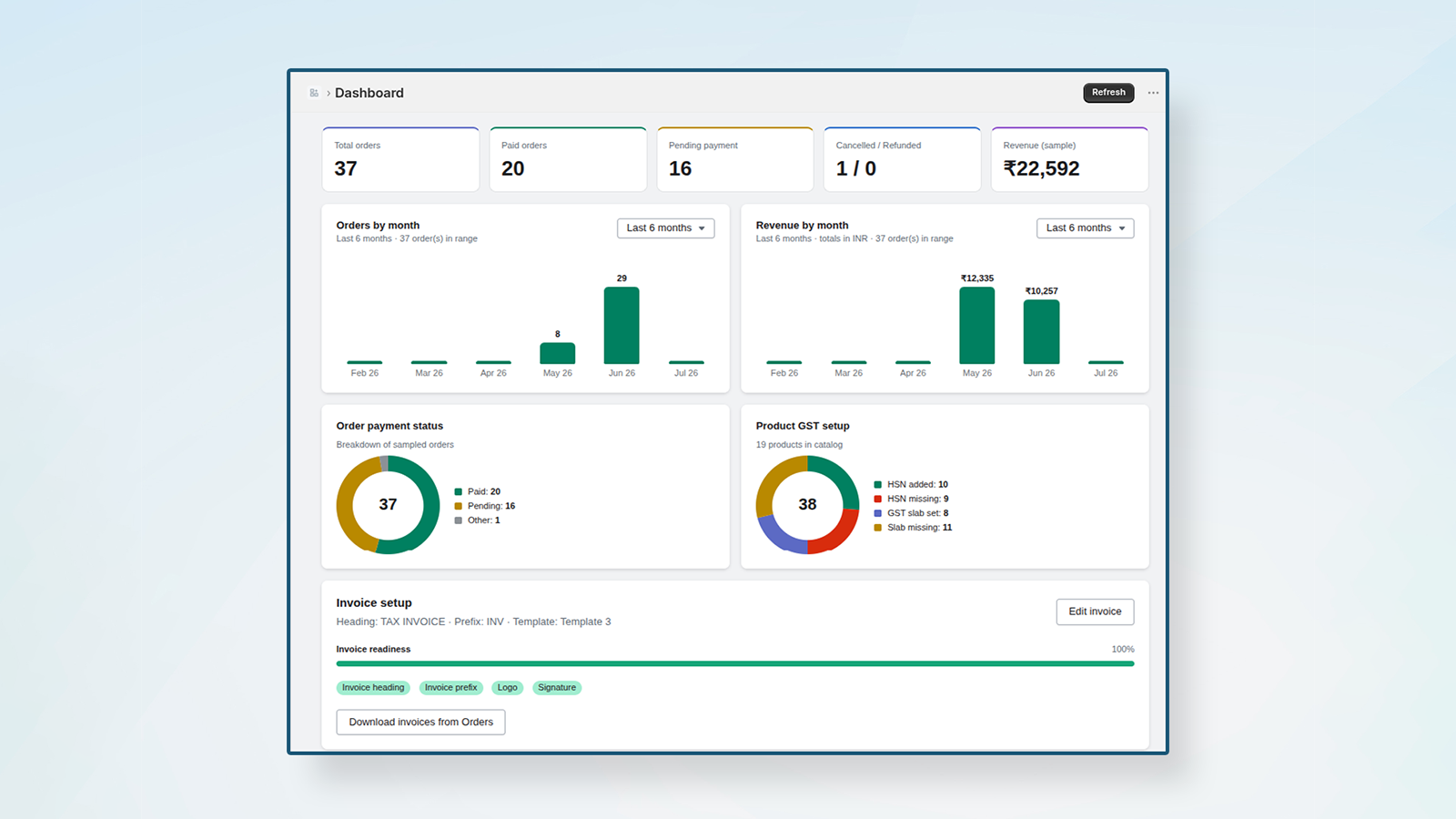Open the three-dot more options menu
The height and width of the screenshot is (819, 1456).
pos(1153,93)
